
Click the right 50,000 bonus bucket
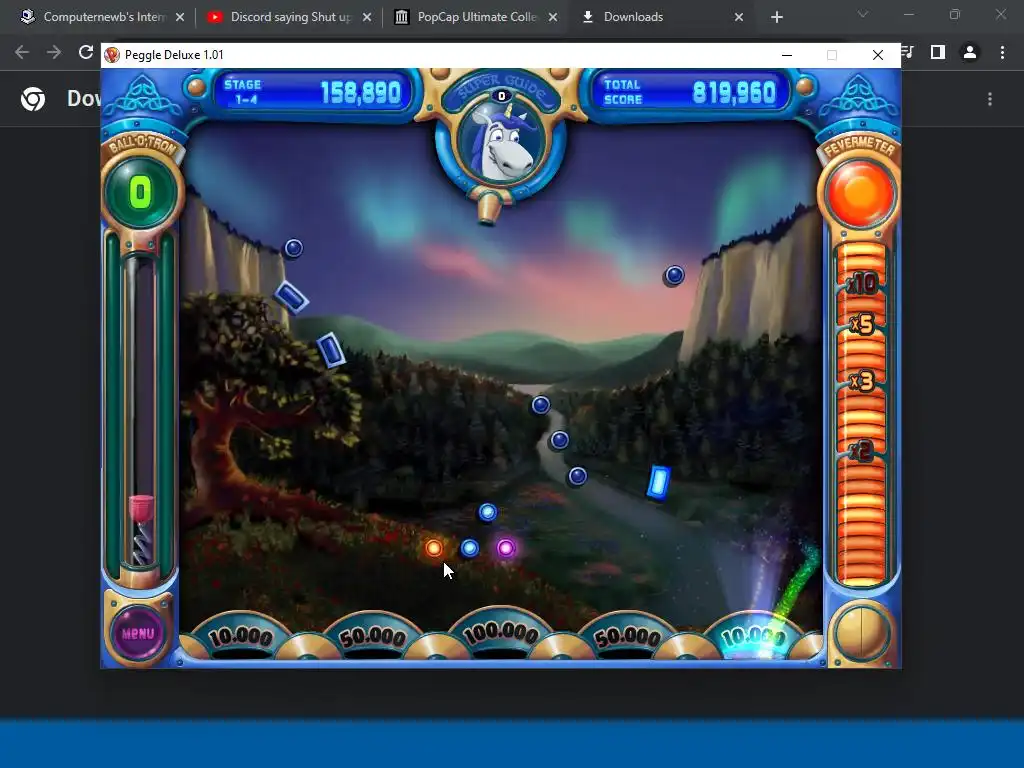[x=627, y=635]
